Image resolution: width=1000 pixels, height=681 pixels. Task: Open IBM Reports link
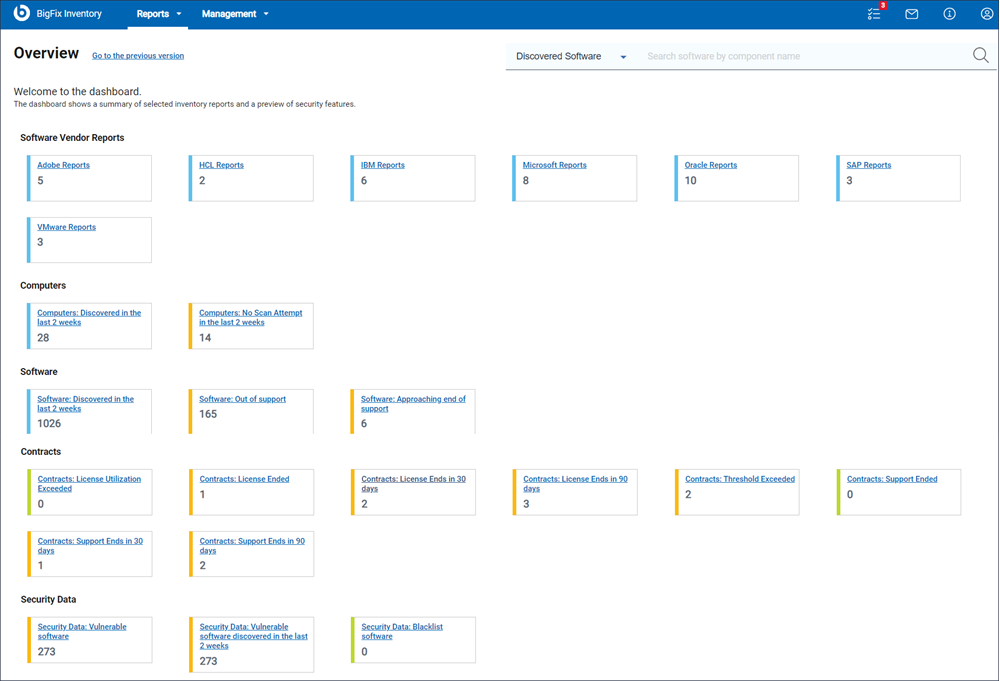click(383, 165)
